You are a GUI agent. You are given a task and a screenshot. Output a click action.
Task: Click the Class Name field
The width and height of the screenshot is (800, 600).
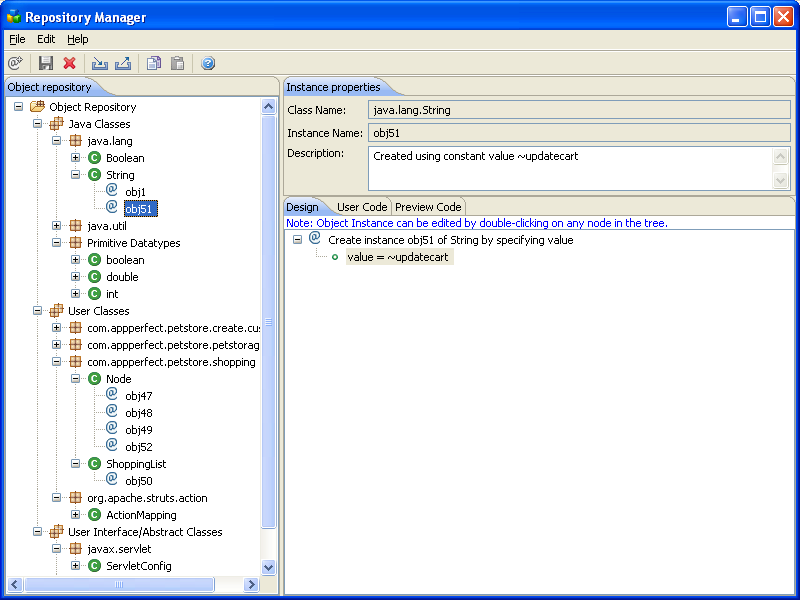click(x=579, y=110)
